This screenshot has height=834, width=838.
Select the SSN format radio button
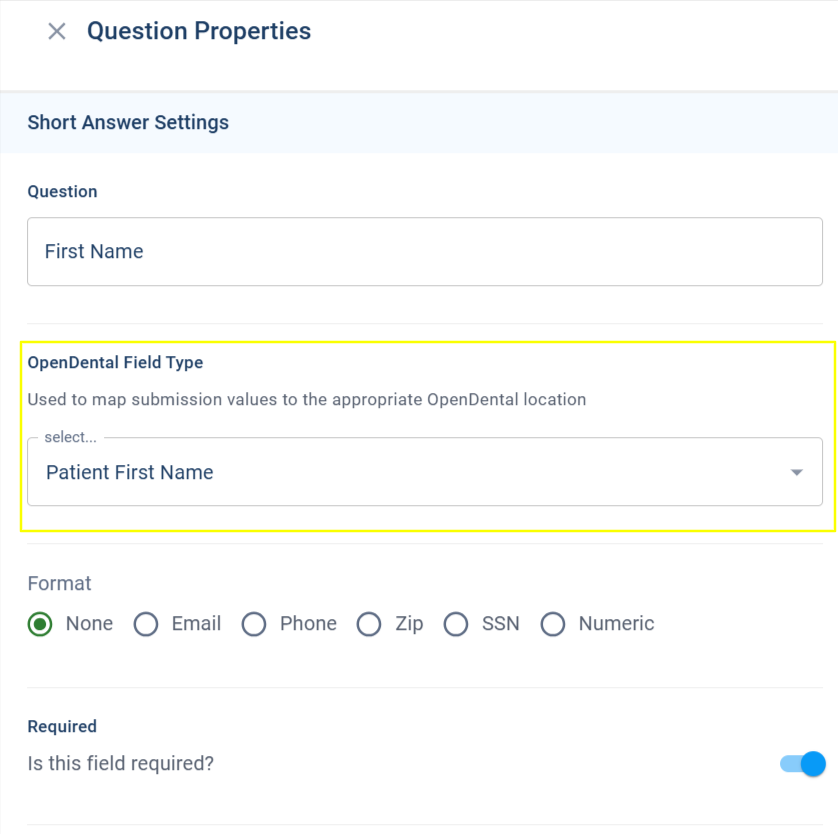(455, 623)
